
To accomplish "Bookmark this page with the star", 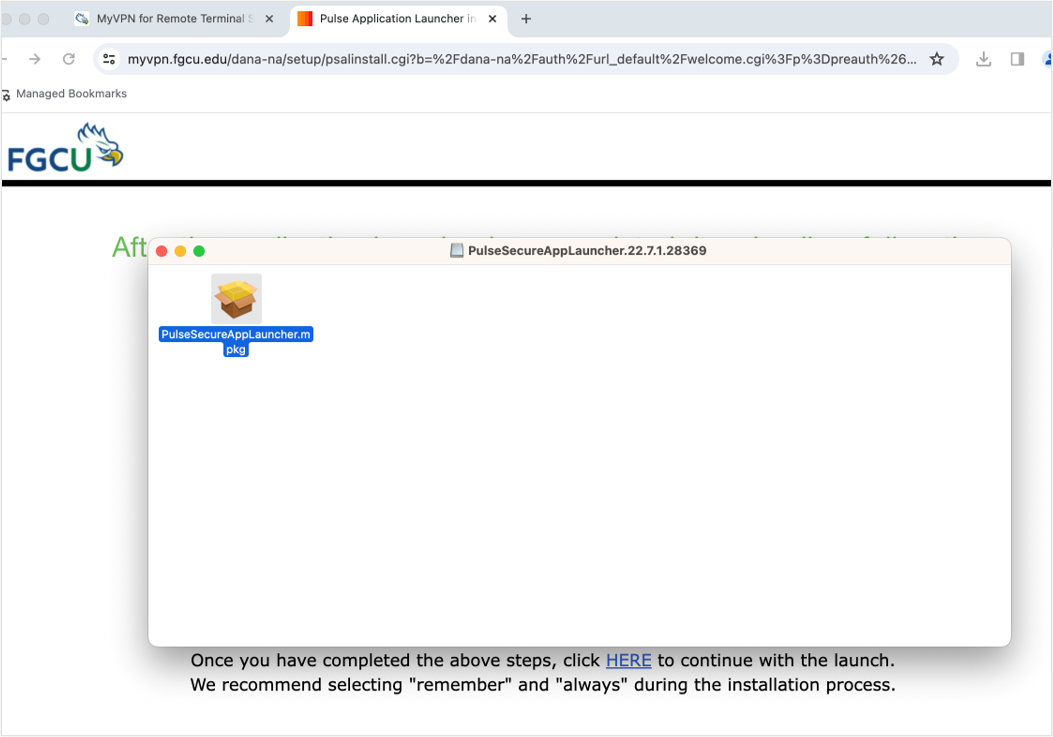I will pos(937,59).
